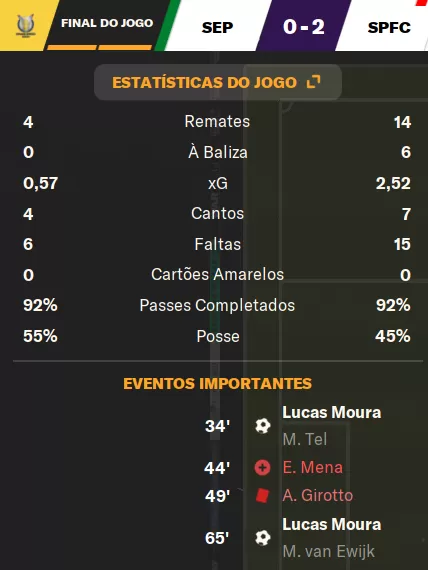Open M. Tel assist player name

click(305, 439)
